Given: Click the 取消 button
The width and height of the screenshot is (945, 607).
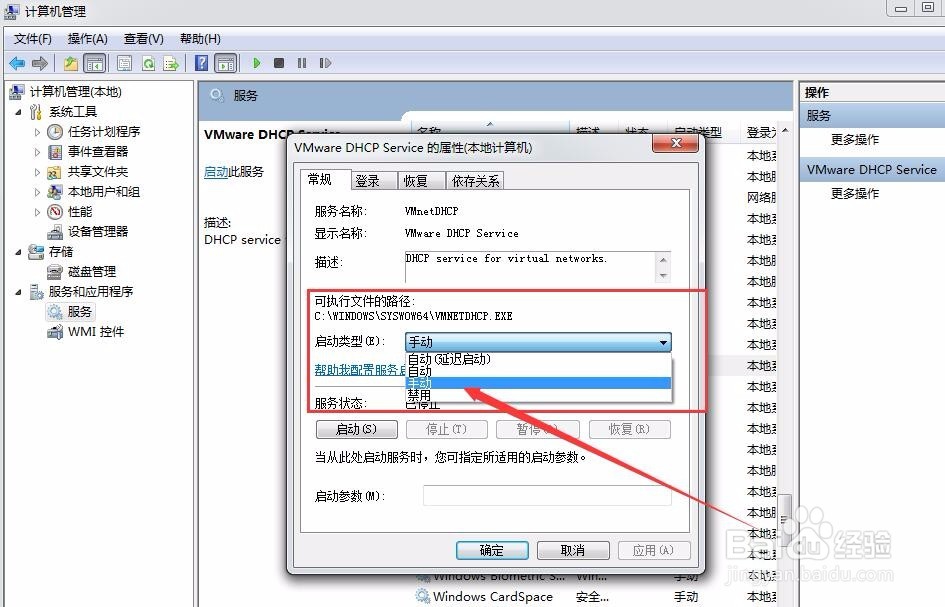Looking at the screenshot, I should click(x=573, y=550).
